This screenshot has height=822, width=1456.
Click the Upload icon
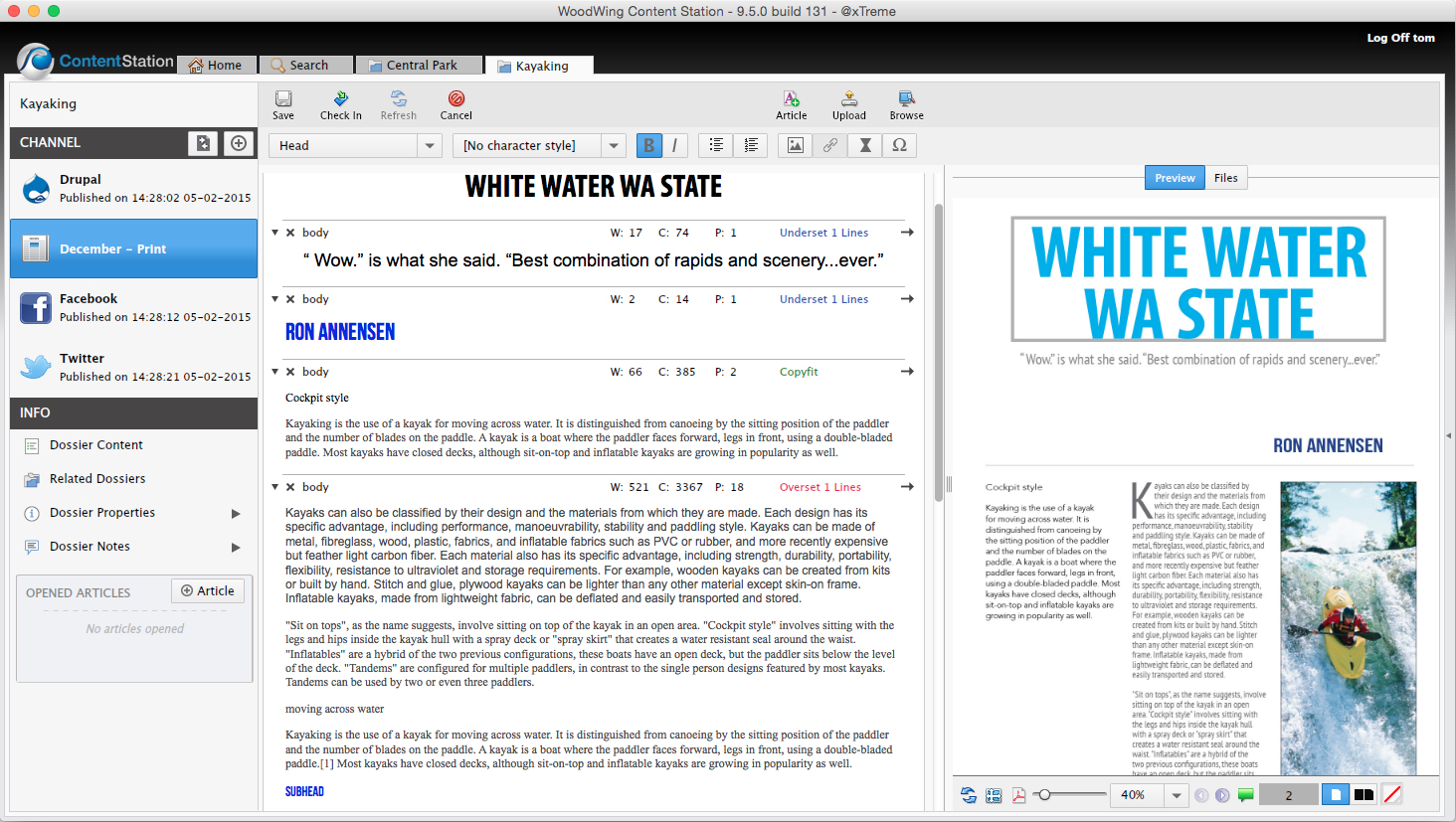coord(848,104)
